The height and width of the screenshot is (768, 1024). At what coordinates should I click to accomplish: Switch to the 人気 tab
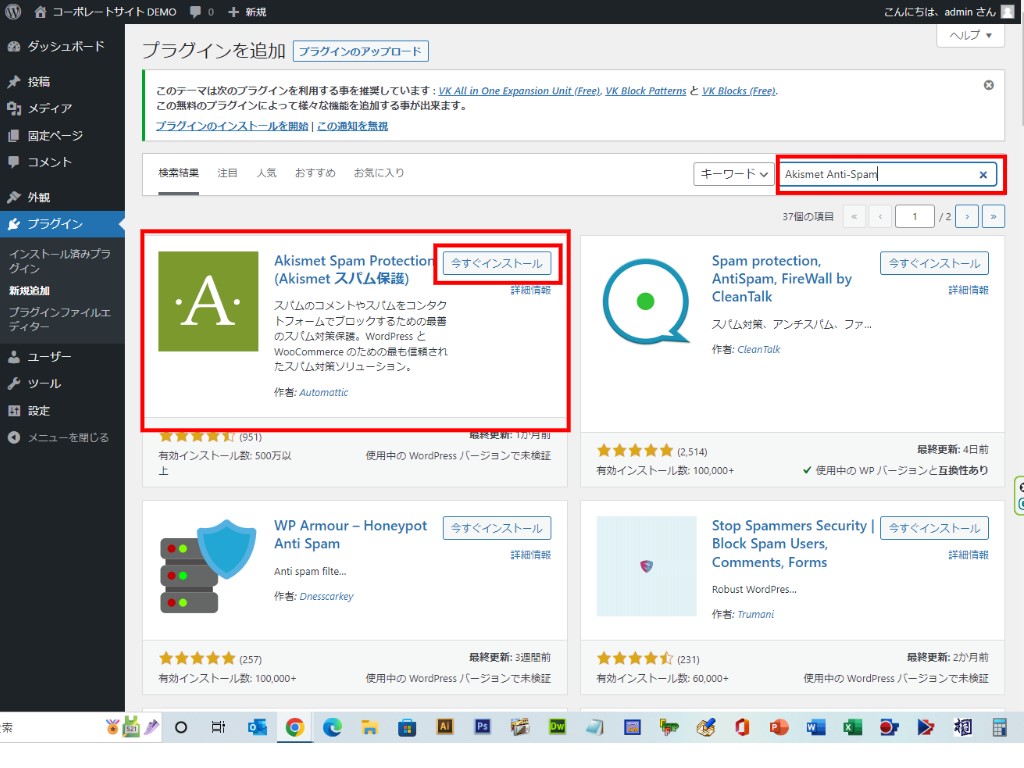point(266,173)
